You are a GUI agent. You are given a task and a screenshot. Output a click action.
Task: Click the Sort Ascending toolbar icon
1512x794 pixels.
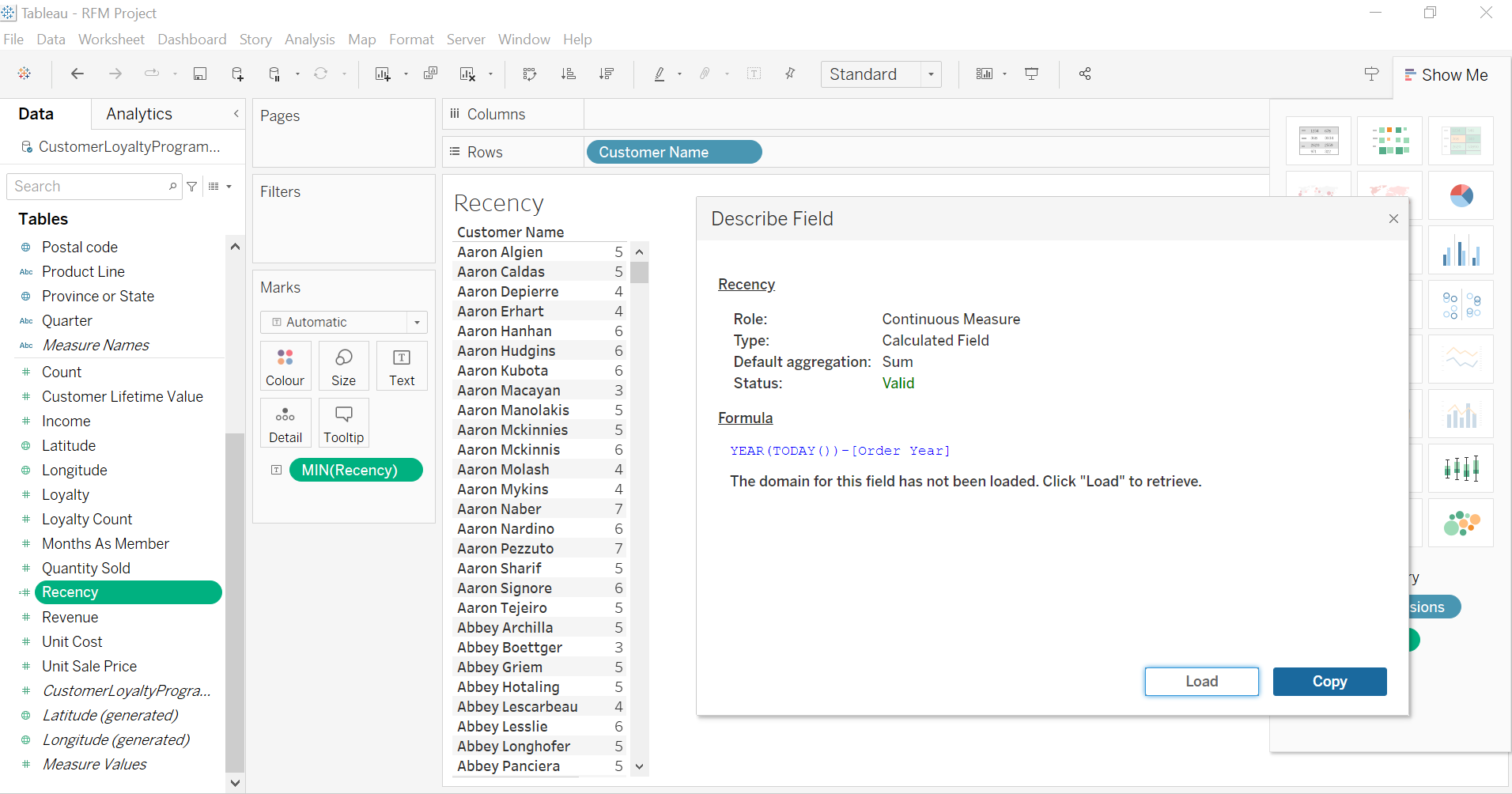568,74
